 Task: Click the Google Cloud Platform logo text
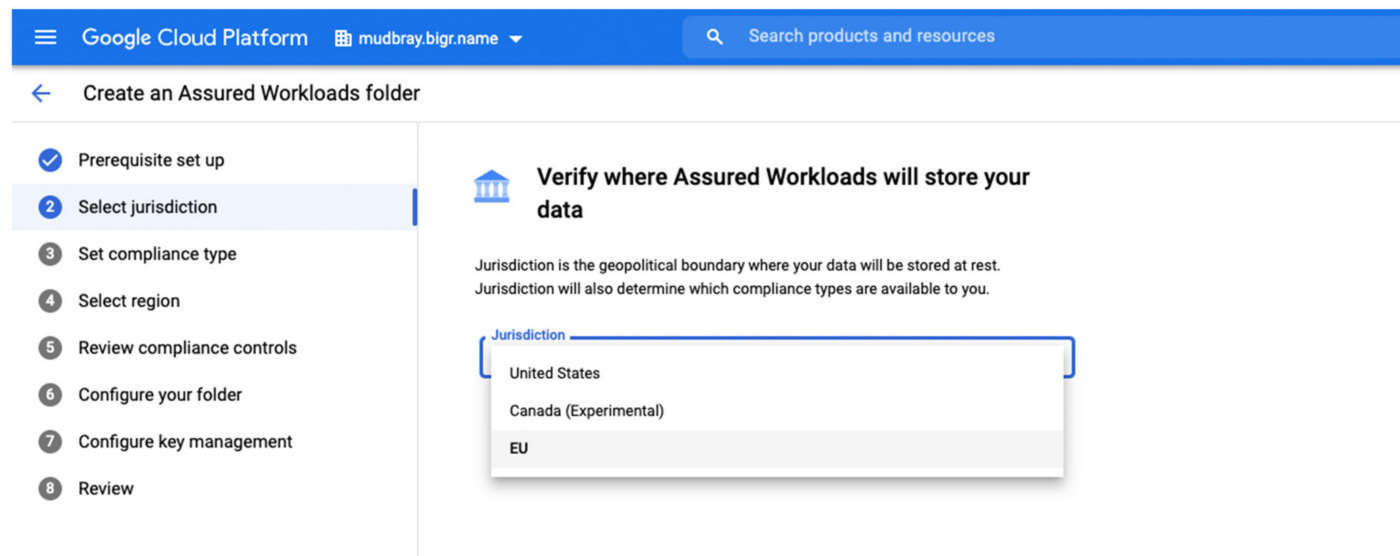point(195,38)
